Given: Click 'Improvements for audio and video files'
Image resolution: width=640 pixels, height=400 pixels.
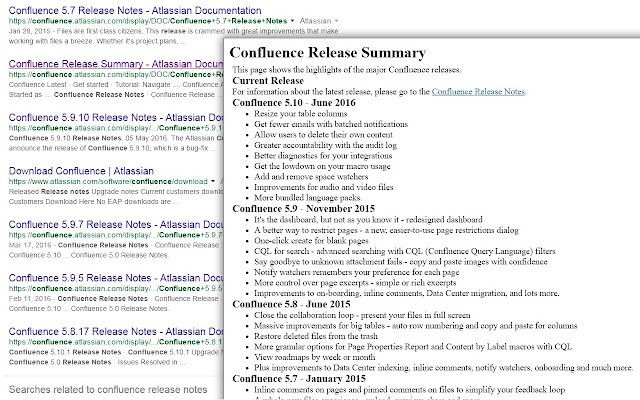Looking at the screenshot, I should point(324,187).
